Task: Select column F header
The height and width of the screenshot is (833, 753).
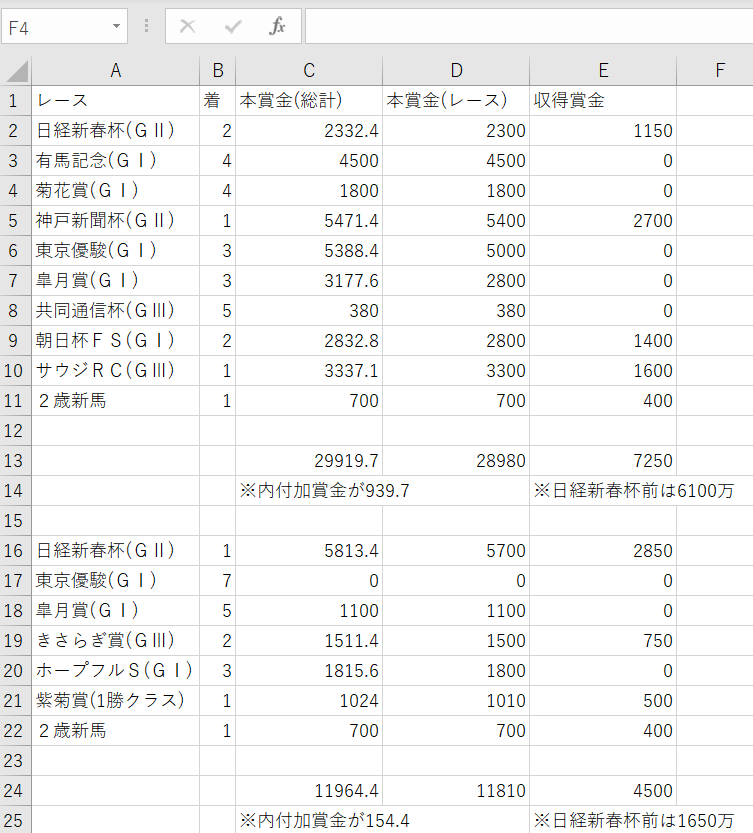Action: 715,70
